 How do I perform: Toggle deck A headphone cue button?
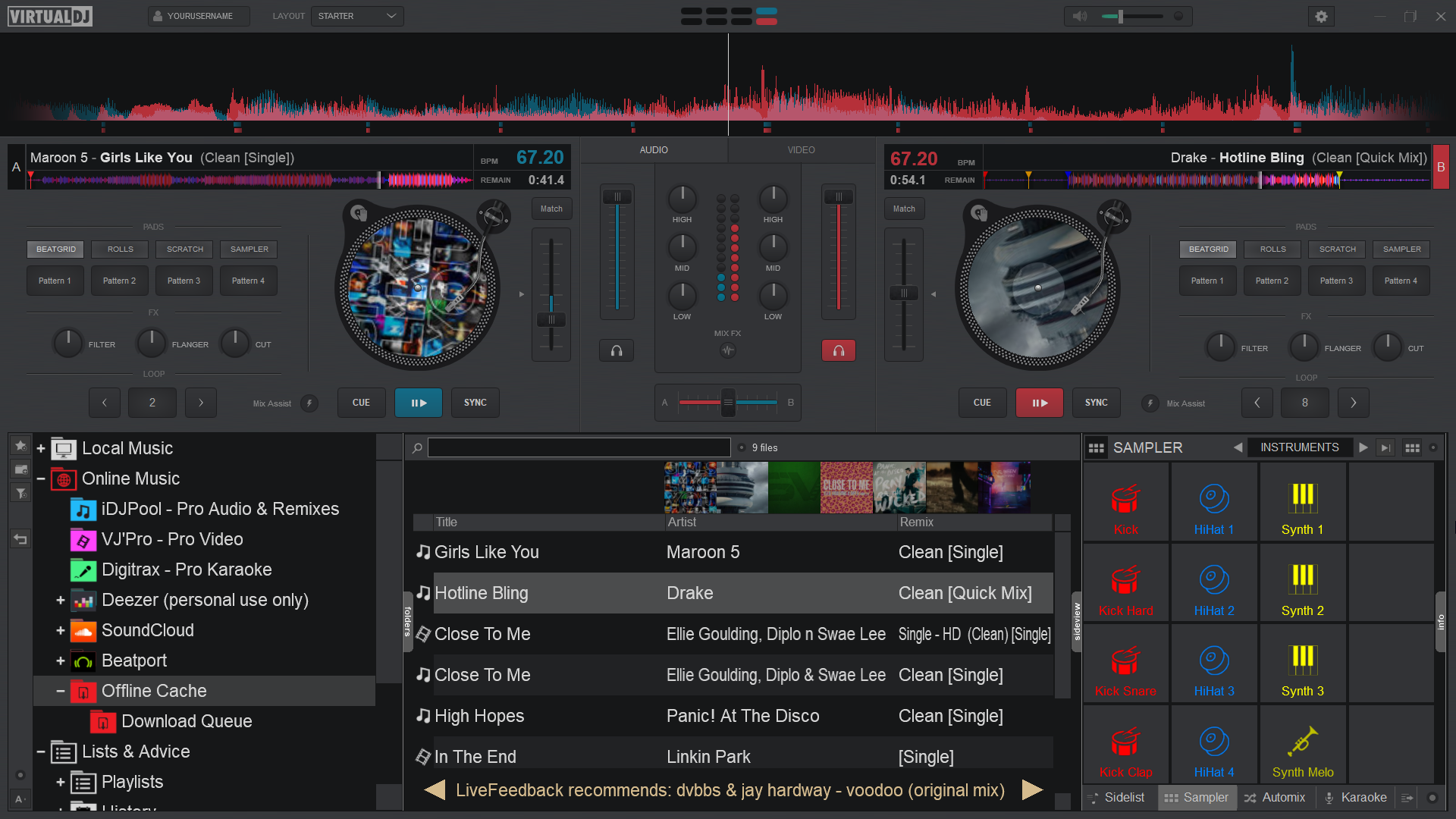tap(617, 350)
